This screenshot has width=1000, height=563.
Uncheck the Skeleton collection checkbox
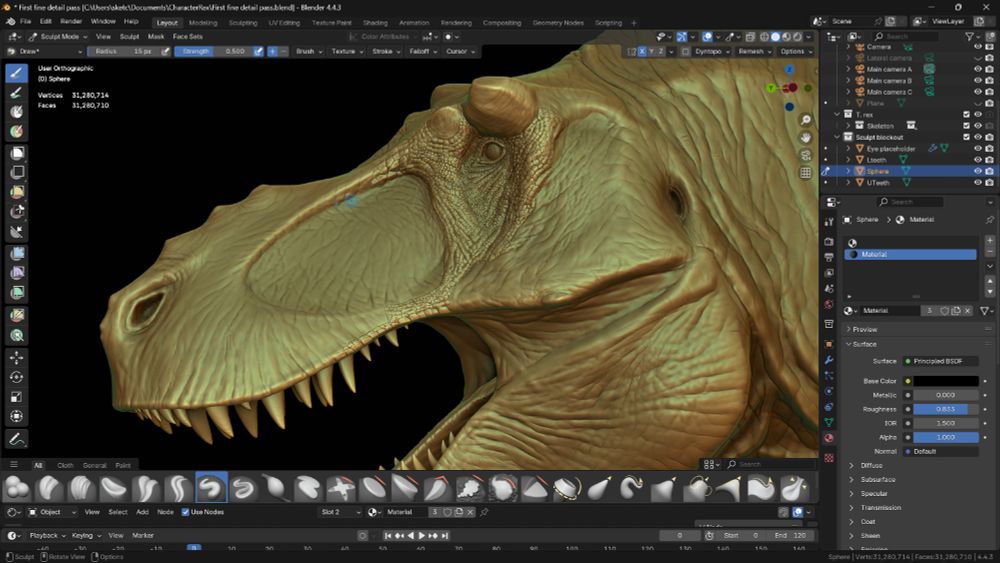tap(966, 126)
